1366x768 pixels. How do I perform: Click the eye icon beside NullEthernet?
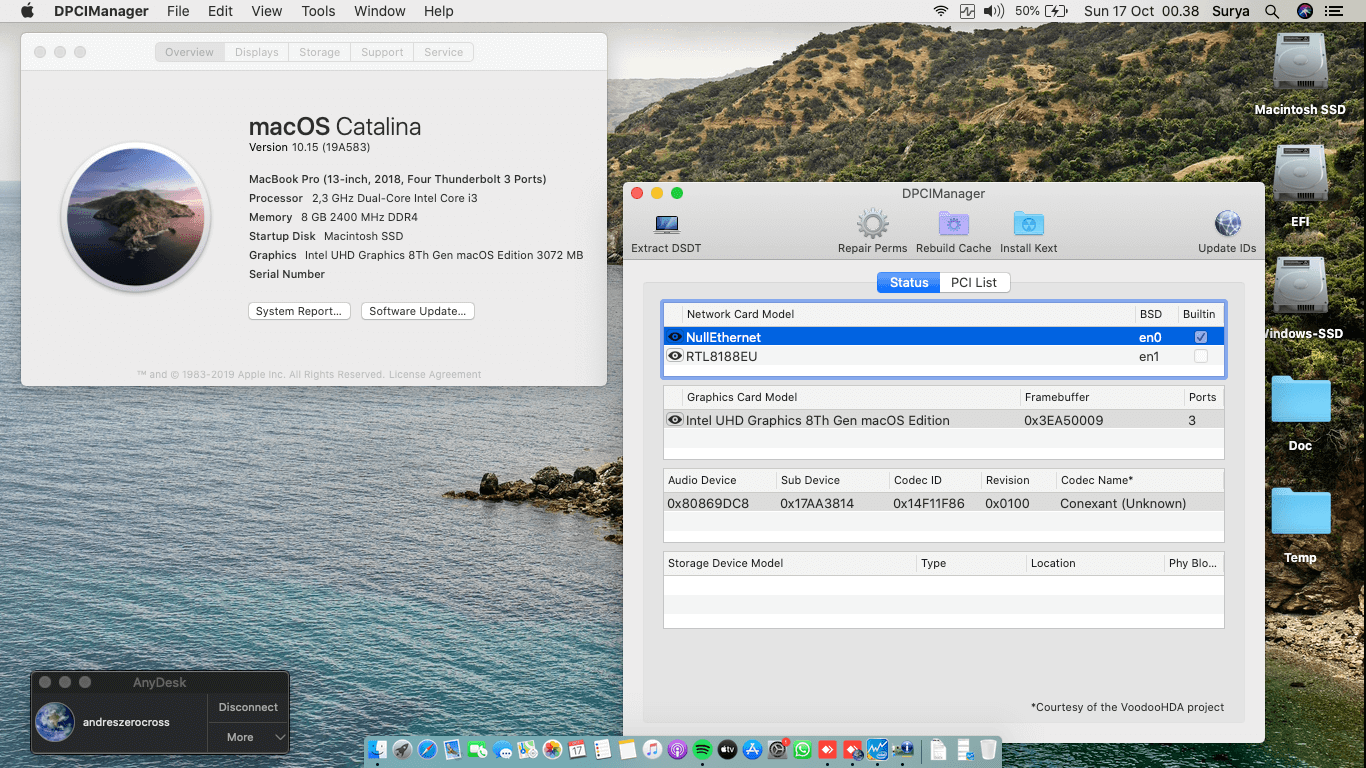(x=675, y=337)
